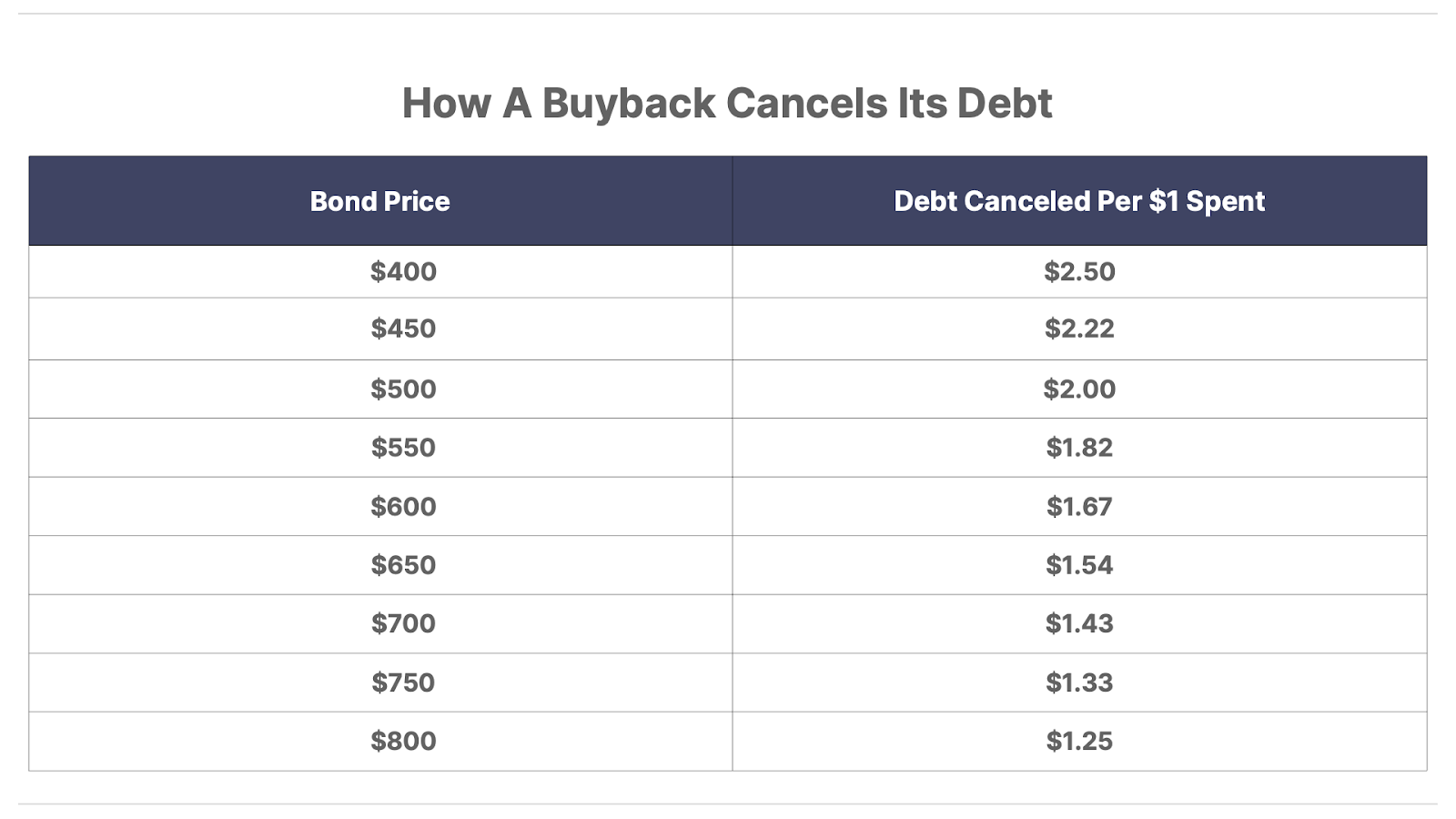Select the $1.25 debt canceled value
Screen dimensions: 1456x819
(1079, 741)
